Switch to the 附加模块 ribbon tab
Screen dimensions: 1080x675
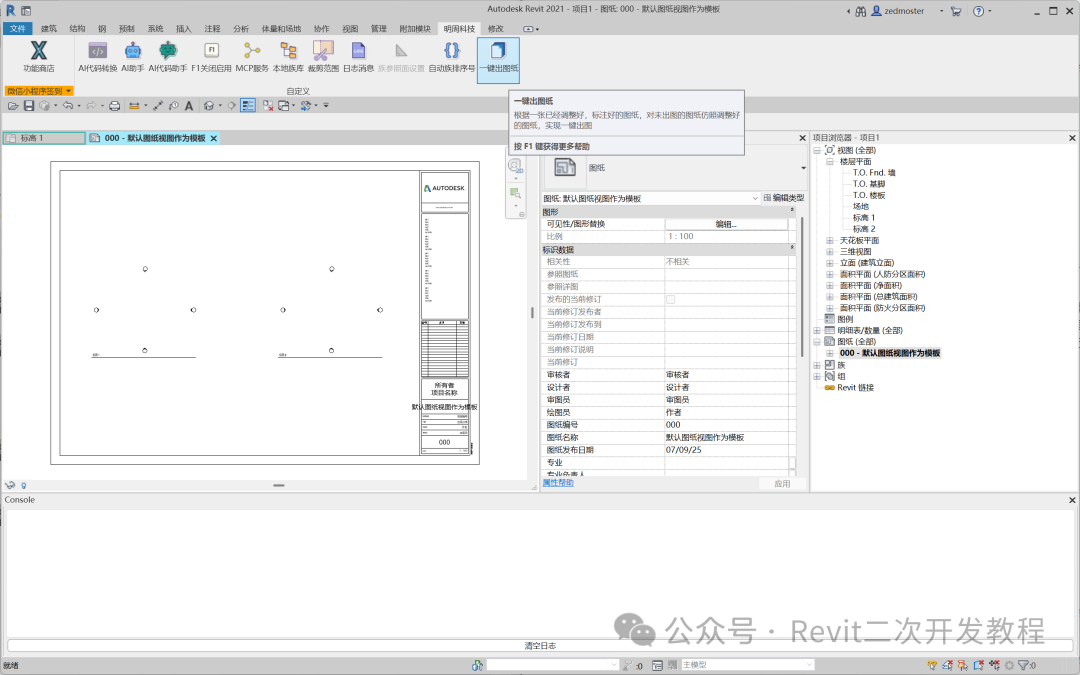click(415, 29)
